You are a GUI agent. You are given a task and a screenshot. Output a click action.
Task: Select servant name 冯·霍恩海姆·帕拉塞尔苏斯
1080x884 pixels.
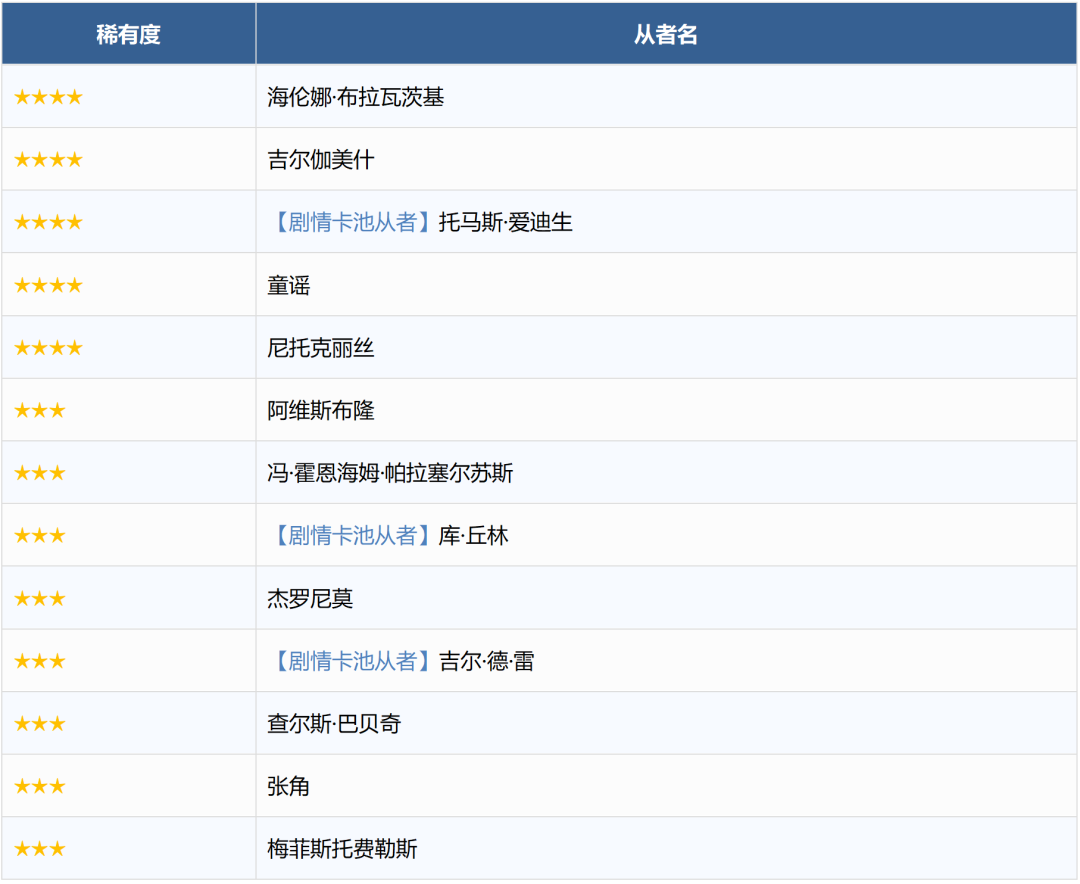(390, 473)
